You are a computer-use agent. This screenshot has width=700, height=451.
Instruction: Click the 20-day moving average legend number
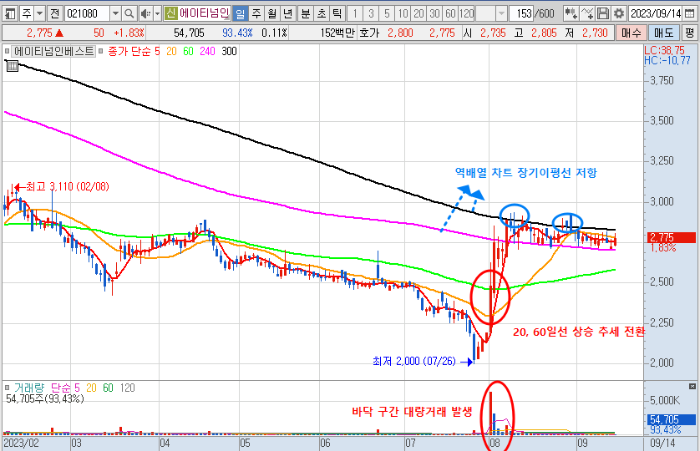coord(171,51)
